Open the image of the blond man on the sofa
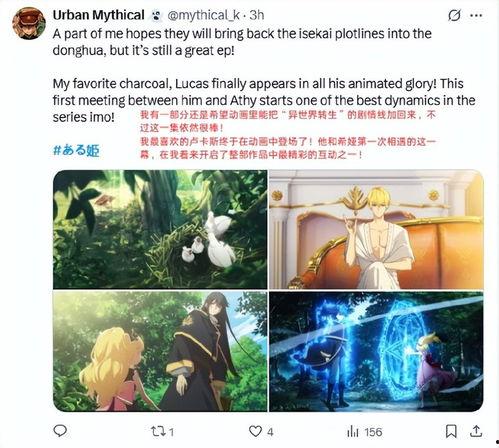Screen dimensions: 499x448 [376, 229]
